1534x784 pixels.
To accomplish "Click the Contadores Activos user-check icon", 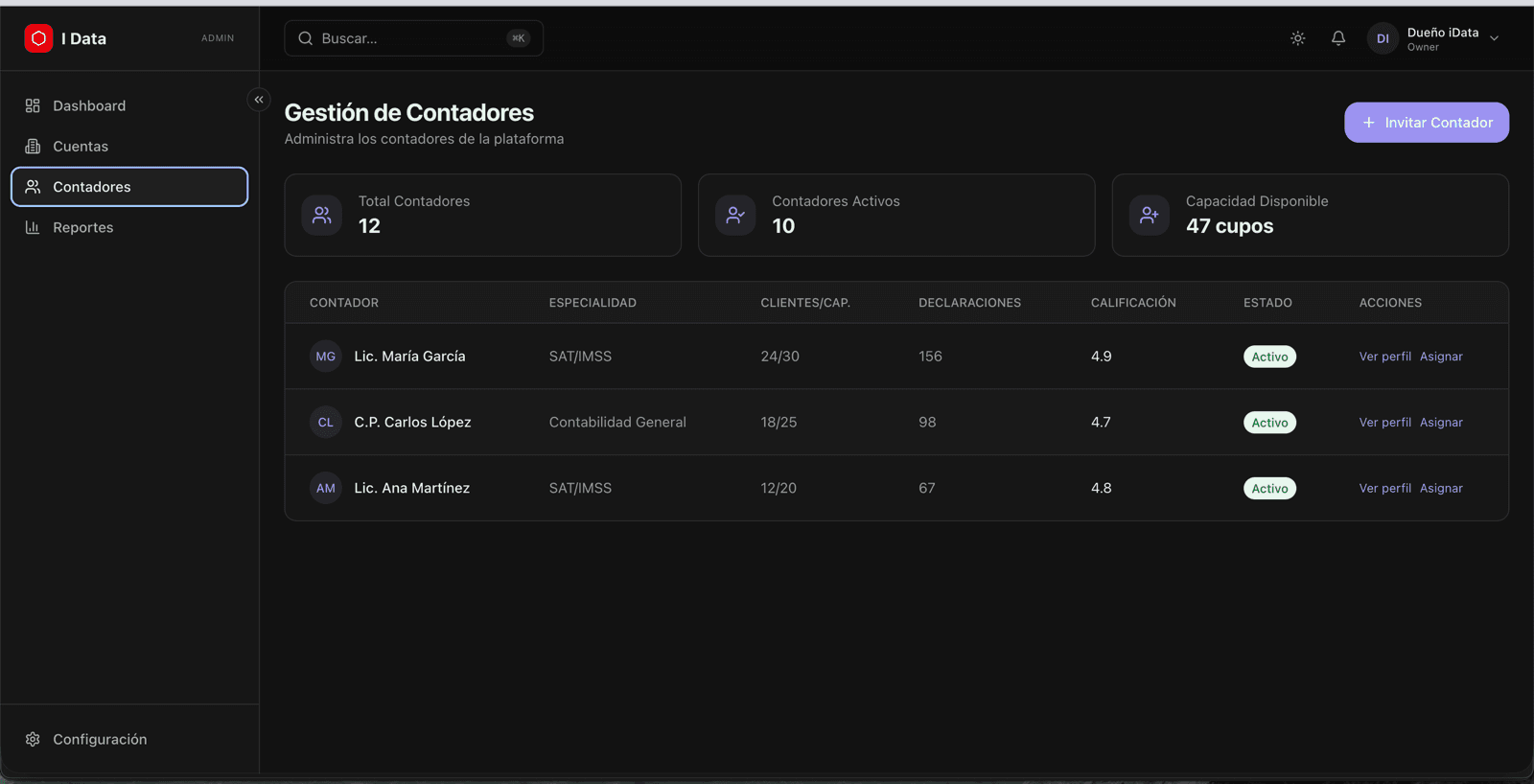I will pyautogui.click(x=735, y=215).
